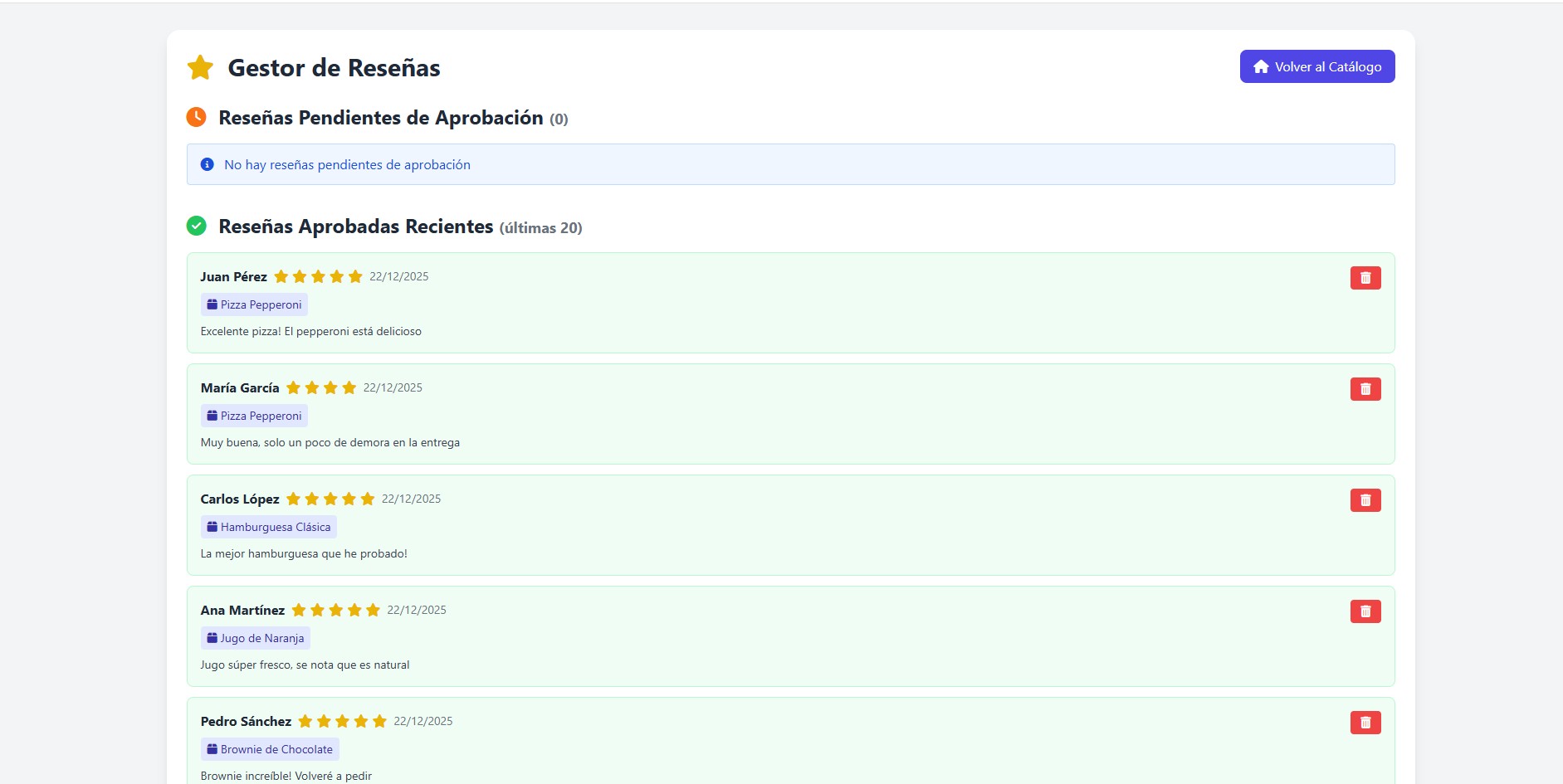Delete María García's review with trash icon

click(1365, 389)
